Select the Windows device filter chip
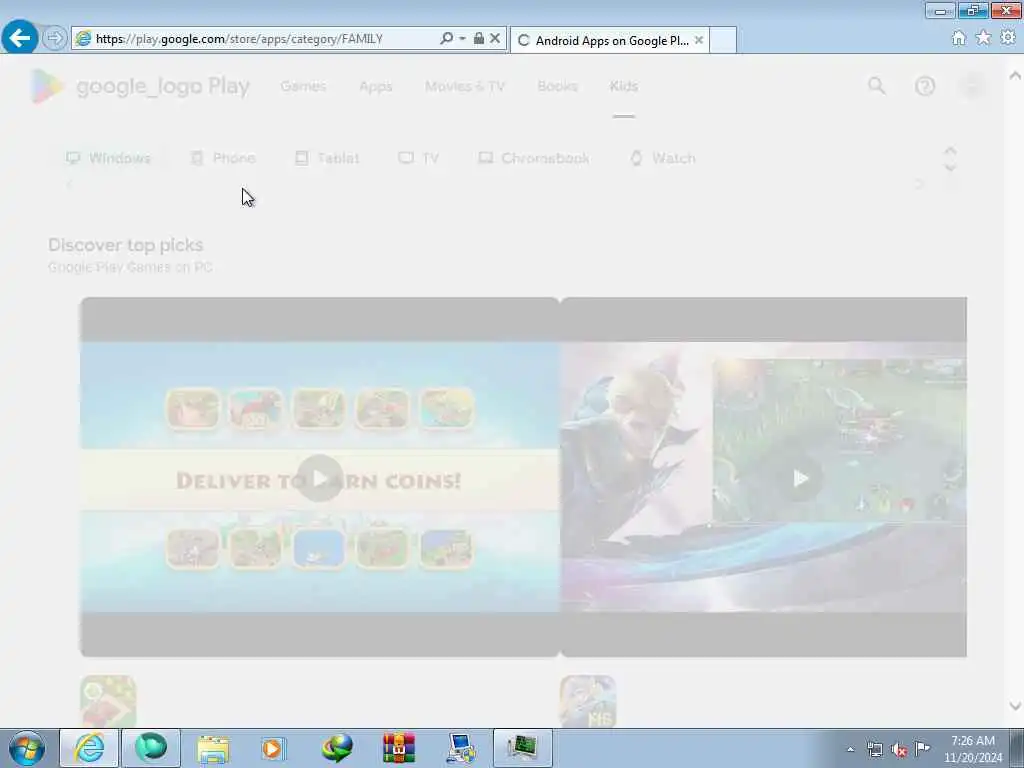Viewport: 1024px width, 768px height. tap(108, 158)
